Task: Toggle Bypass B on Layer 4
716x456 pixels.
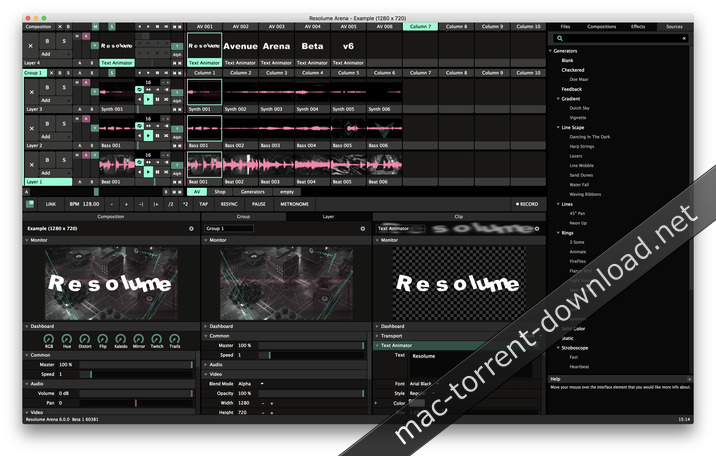Action: pos(47,41)
